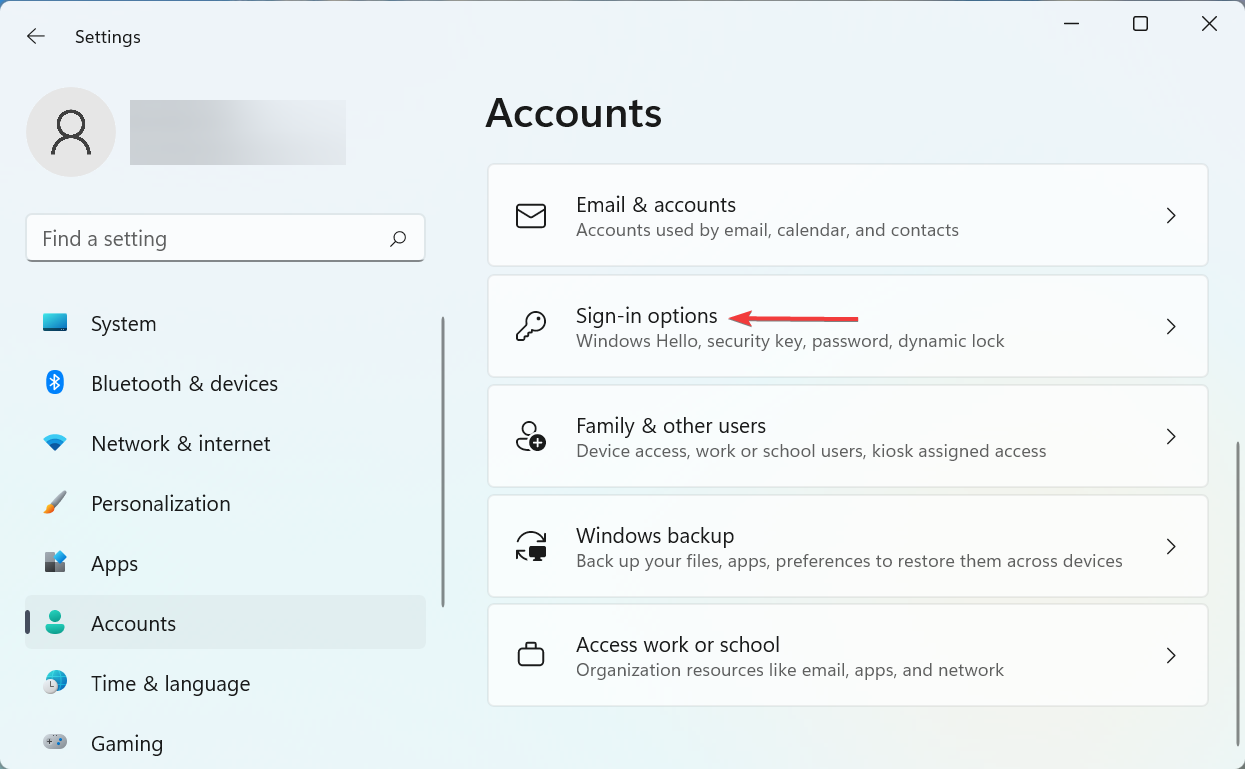Open Access work or school via chevron
The width and height of the screenshot is (1245, 769).
tap(1171, 655)
